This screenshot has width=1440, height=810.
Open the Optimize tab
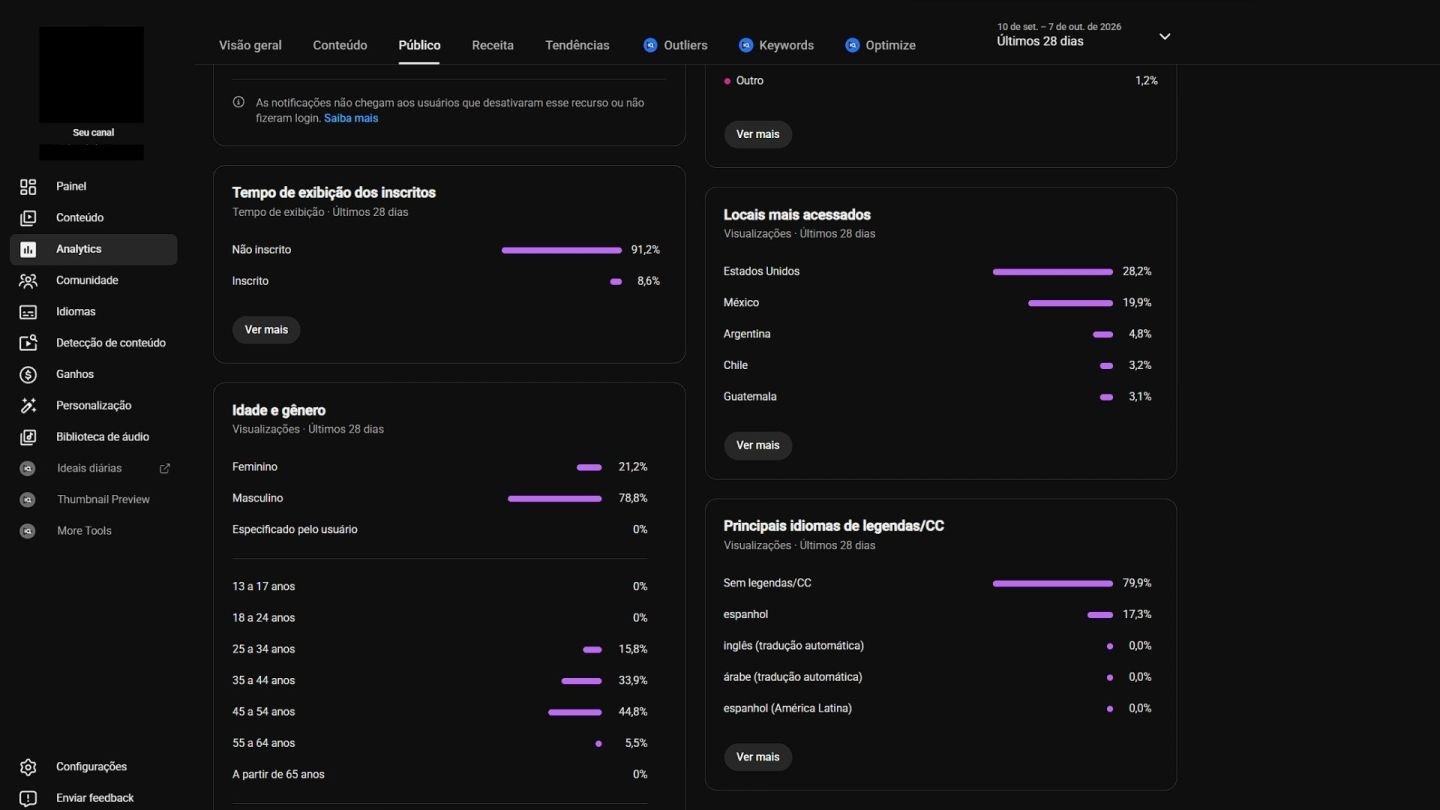[880, 45]
